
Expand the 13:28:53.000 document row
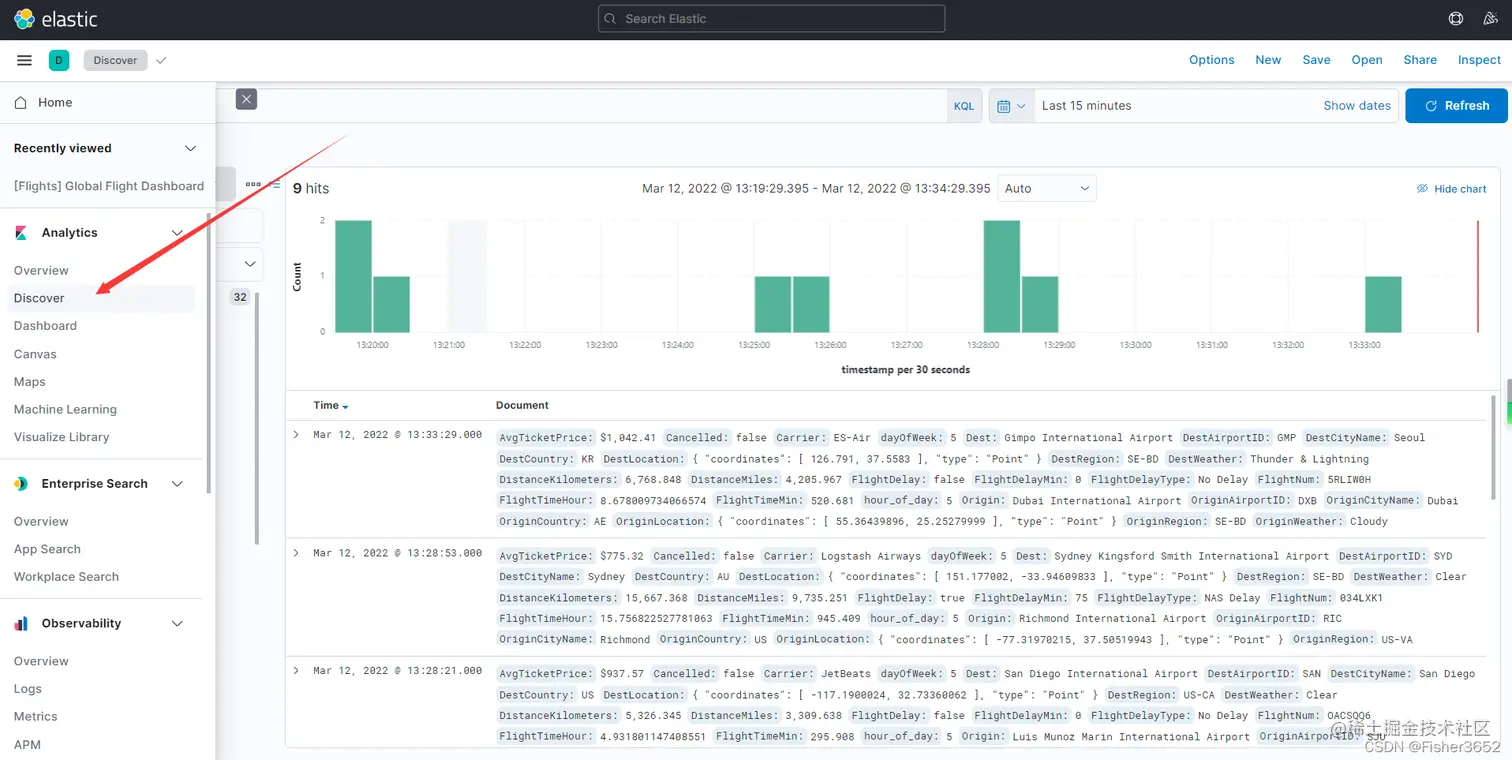click(x=296, y=553)
